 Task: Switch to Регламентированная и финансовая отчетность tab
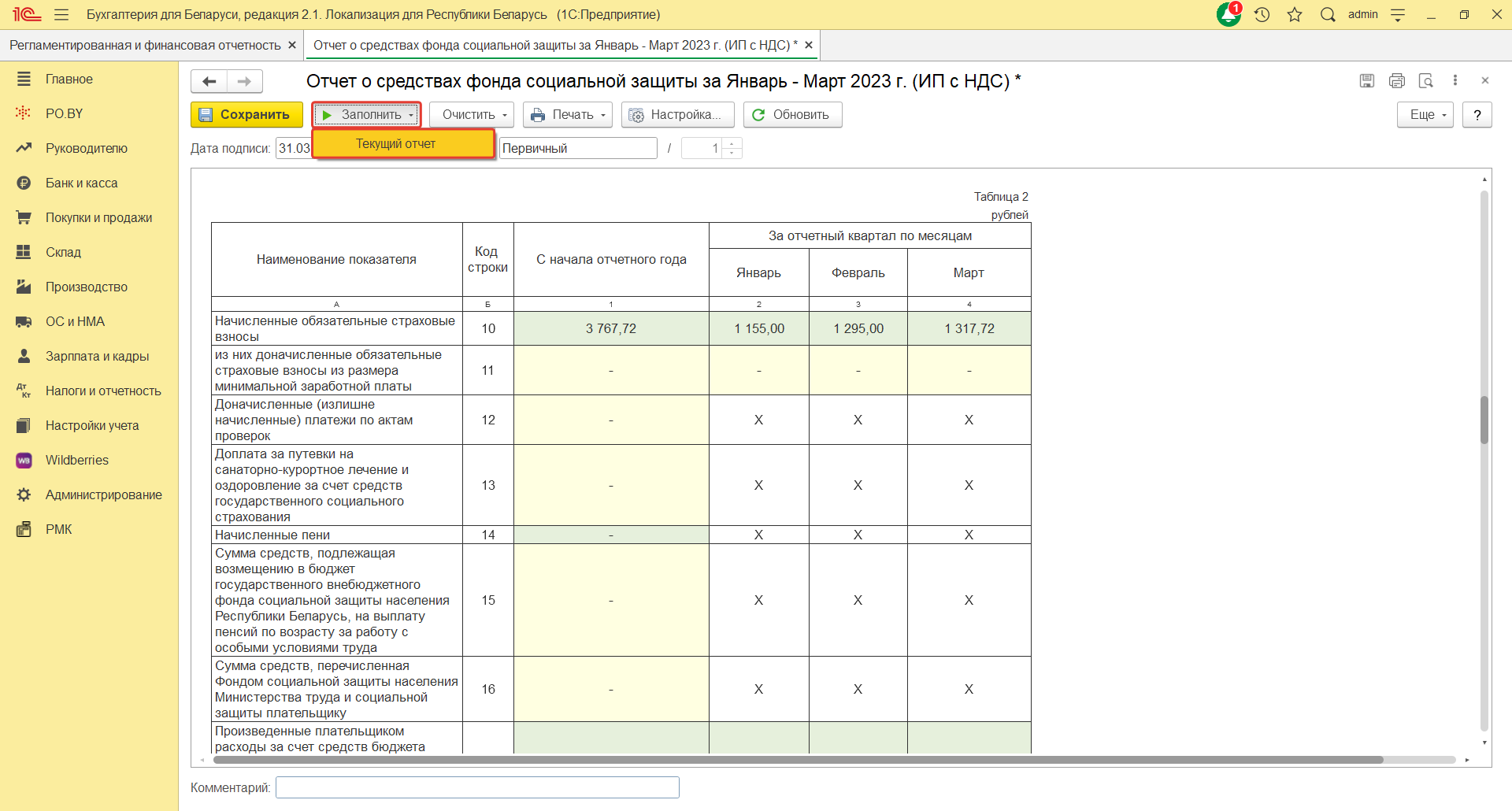tap(145, 46)
